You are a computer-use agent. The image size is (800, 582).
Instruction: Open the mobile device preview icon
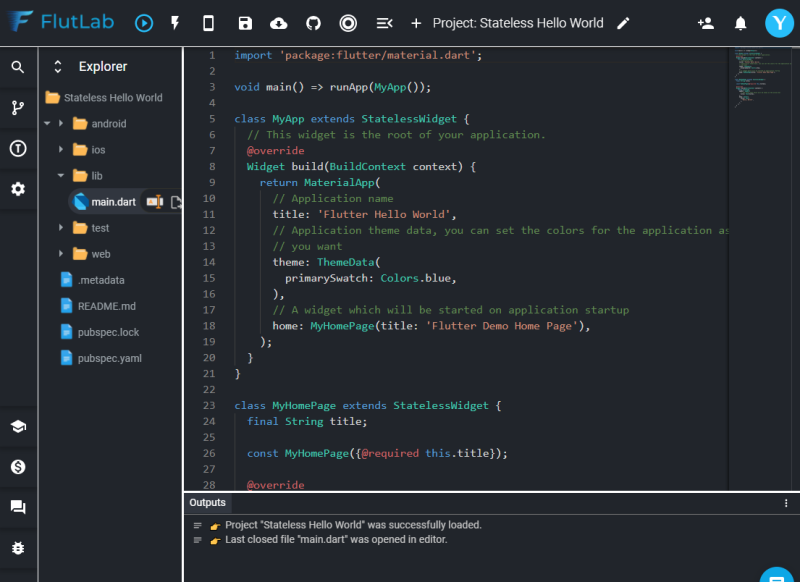[208, 23]
